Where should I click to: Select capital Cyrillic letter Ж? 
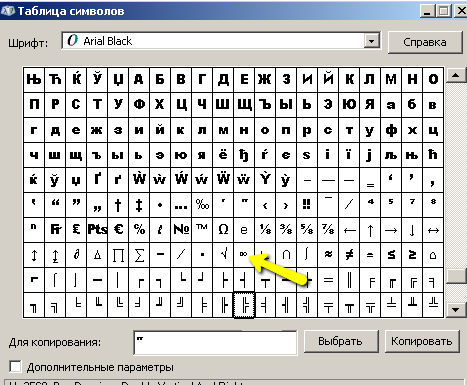[265, 79]
